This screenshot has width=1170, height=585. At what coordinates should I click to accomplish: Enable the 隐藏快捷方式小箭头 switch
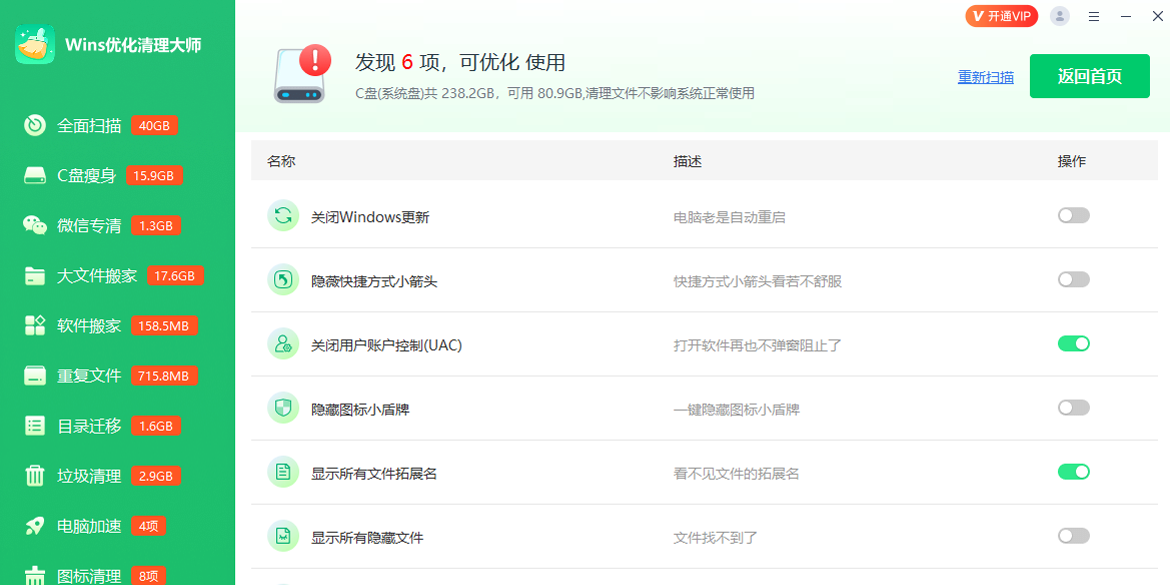point(1073,279)
